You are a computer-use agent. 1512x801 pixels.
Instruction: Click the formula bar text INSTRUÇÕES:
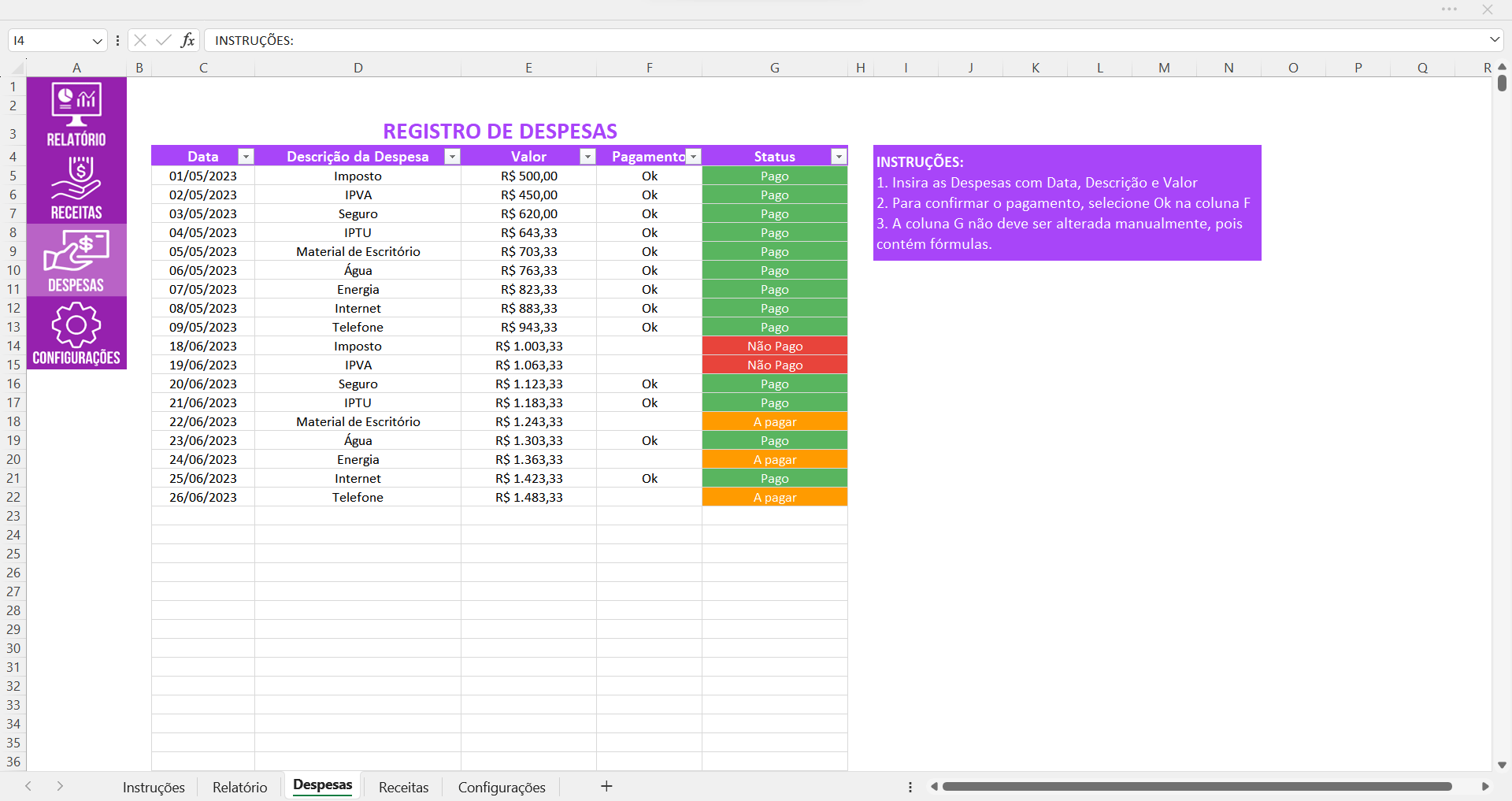pos(254,40)
